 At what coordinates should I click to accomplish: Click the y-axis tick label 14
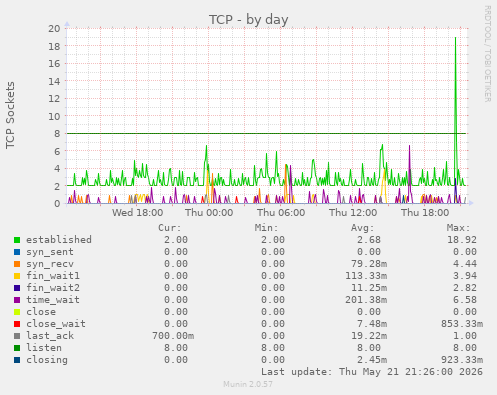pos(54,81)
